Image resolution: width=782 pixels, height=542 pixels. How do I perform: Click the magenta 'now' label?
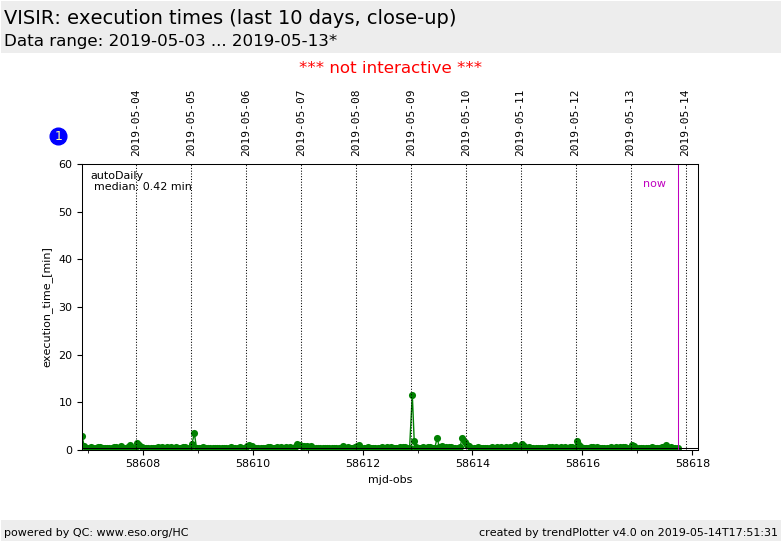[654, 184]
